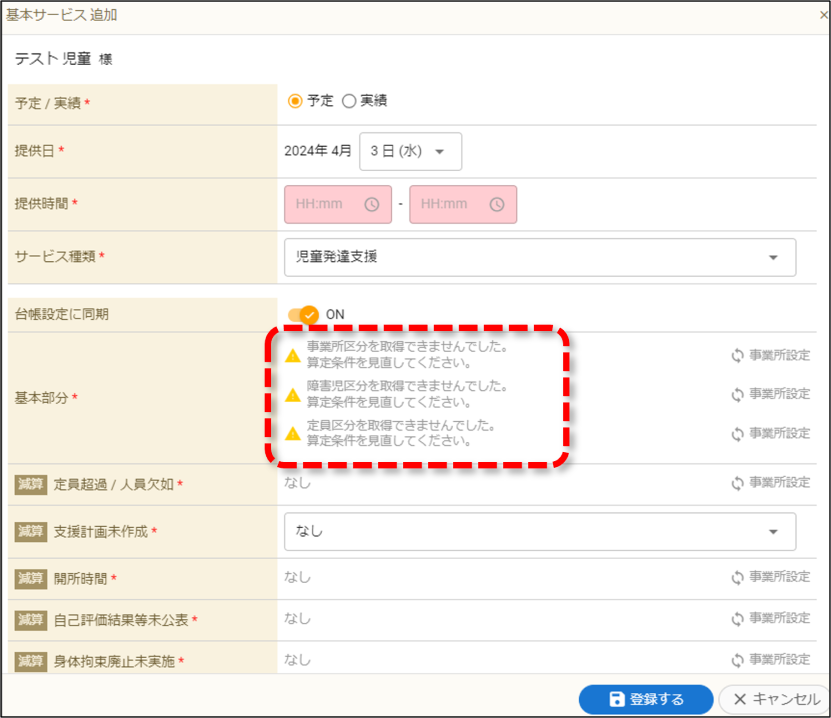Image resolution: width=831 pixels, height=718 pixels.
Task: Click clock icon in start time field
Action: (x=372, y=205)
